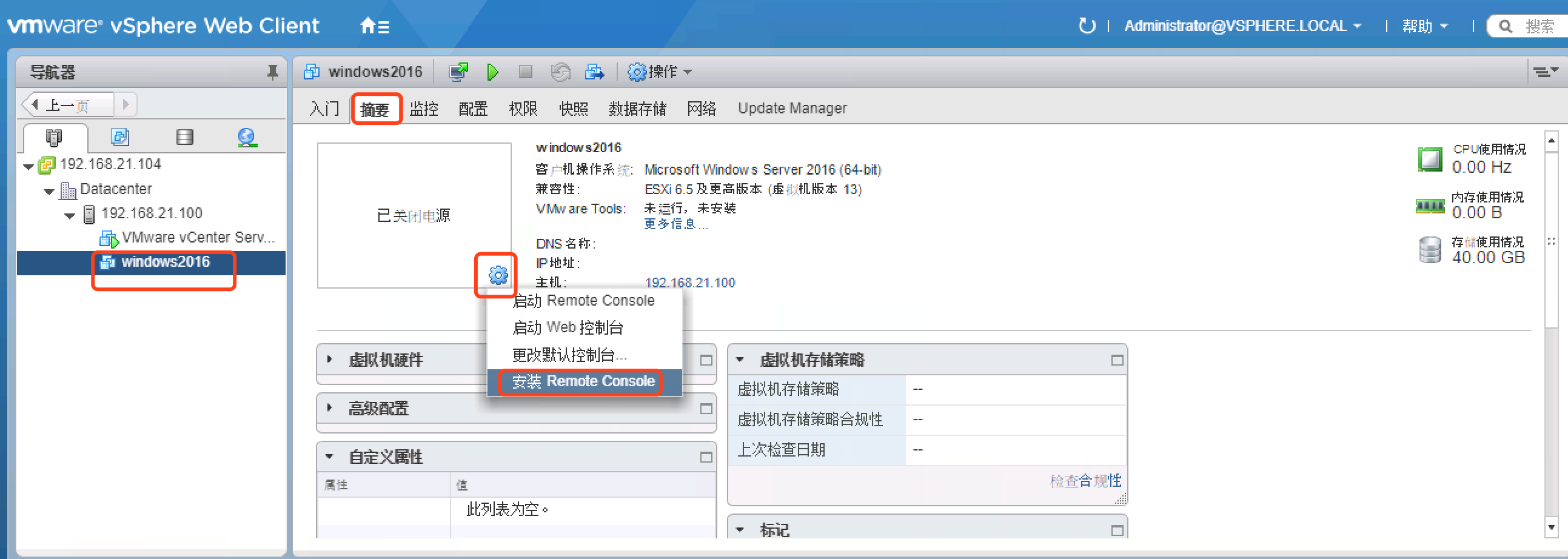Open the home menu icon
This screenshot has height=559, width=1568.
374,26
